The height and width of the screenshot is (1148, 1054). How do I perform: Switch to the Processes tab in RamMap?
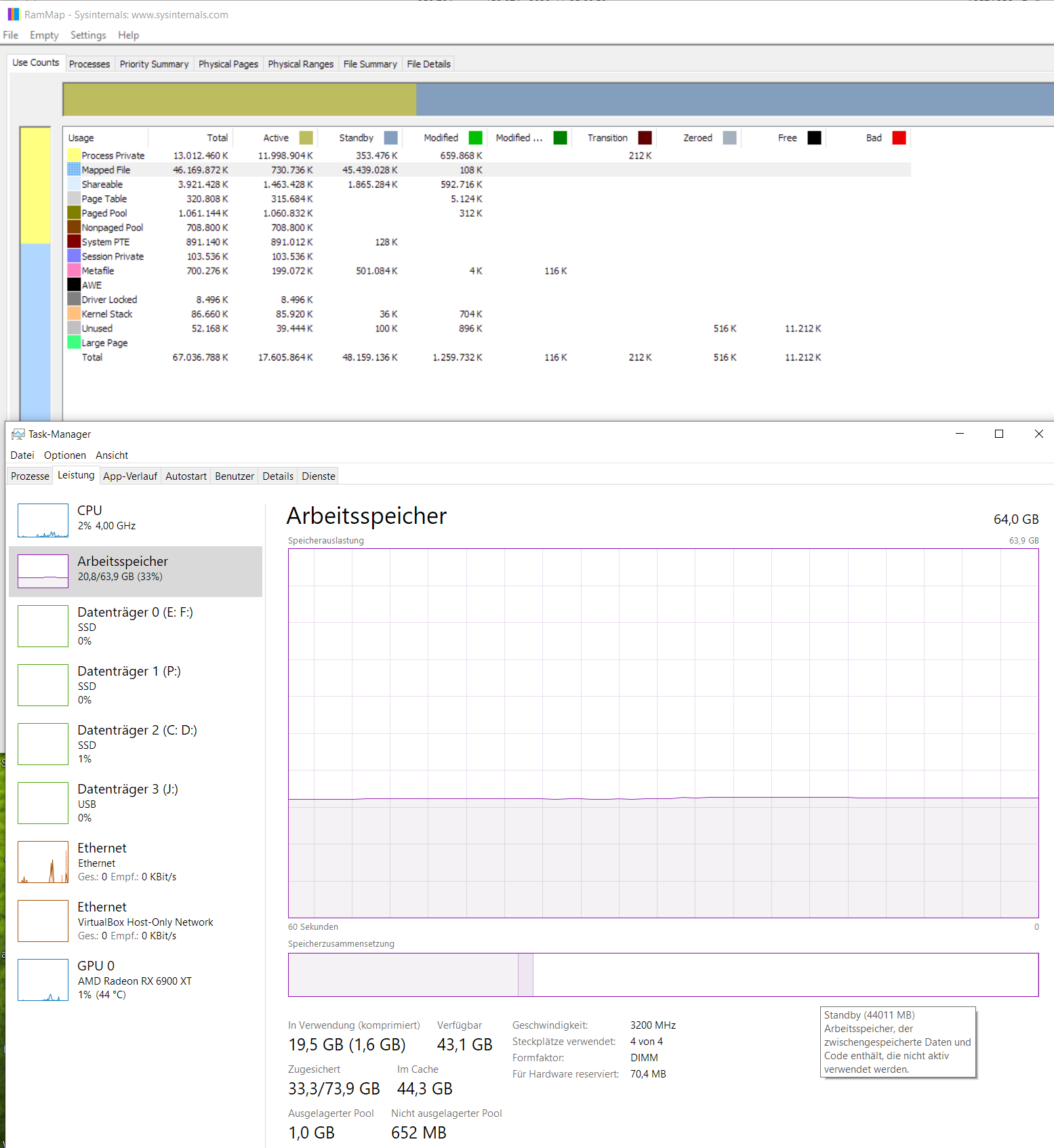click(x=89, y=64)
